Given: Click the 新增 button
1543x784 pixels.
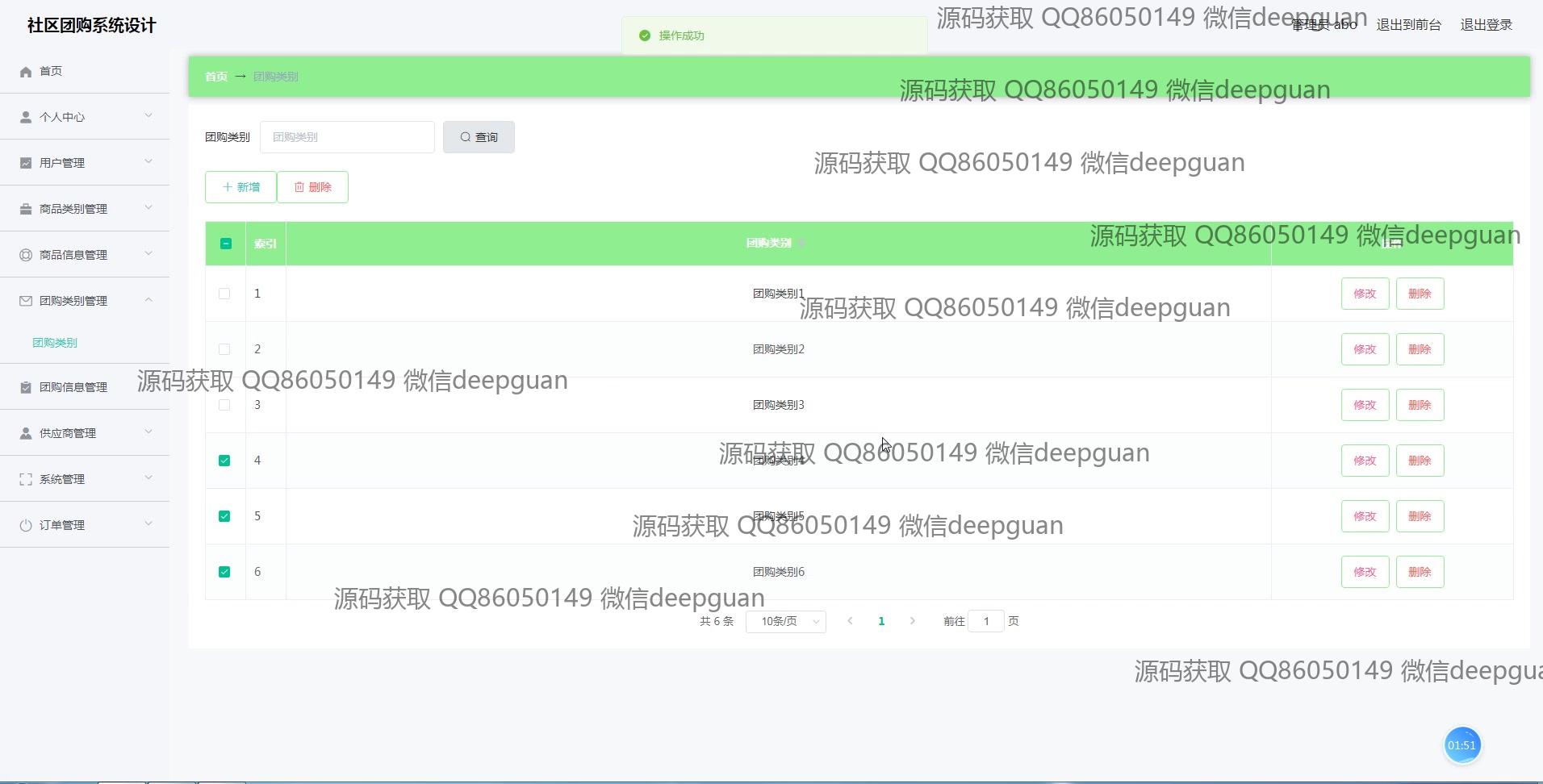Looking at the screenshot, I should pos(240,187).
